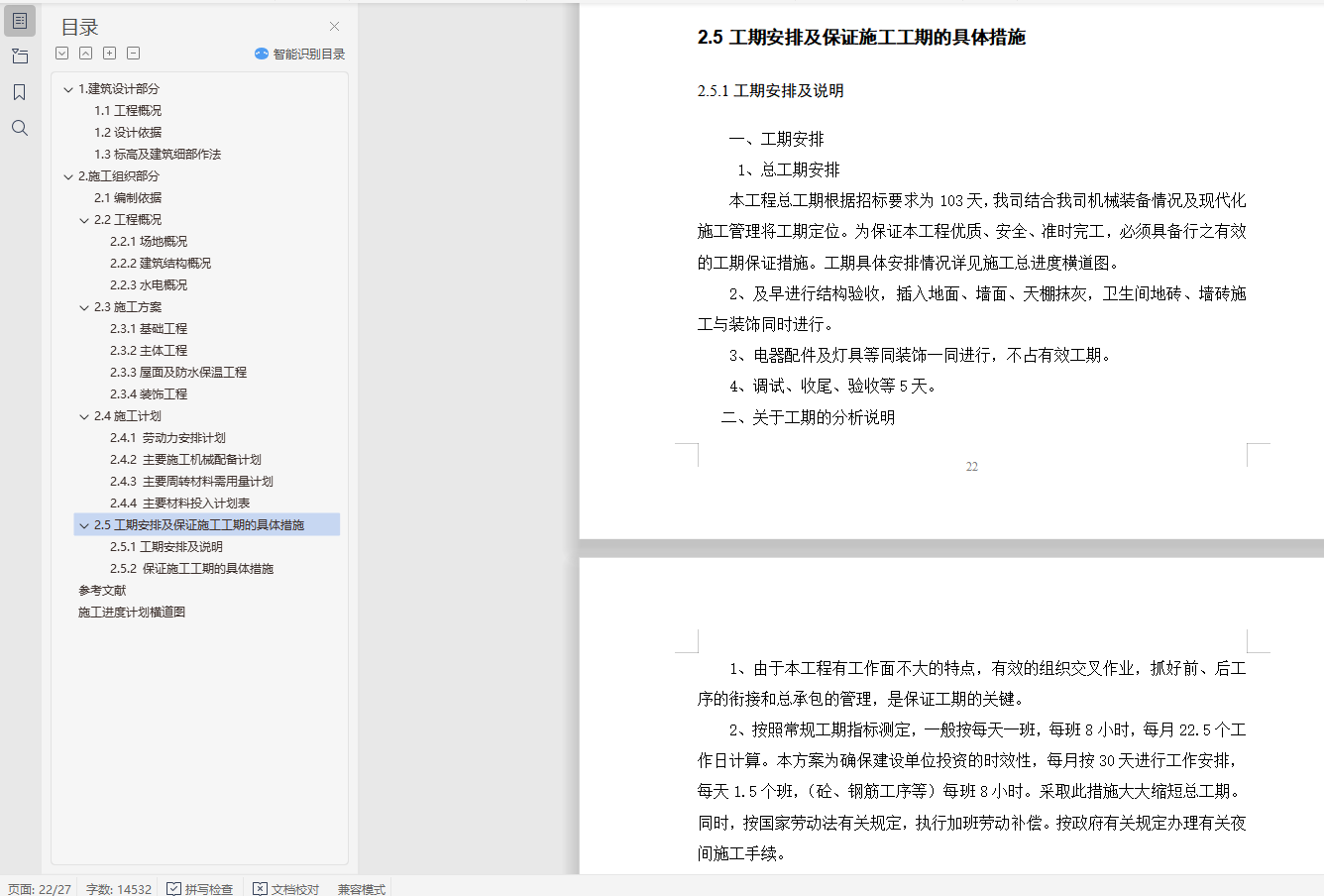Select 2.2.3 水电概况 in outline
The height and width of the screenshot is (896, 1324).
pos(149,285)
